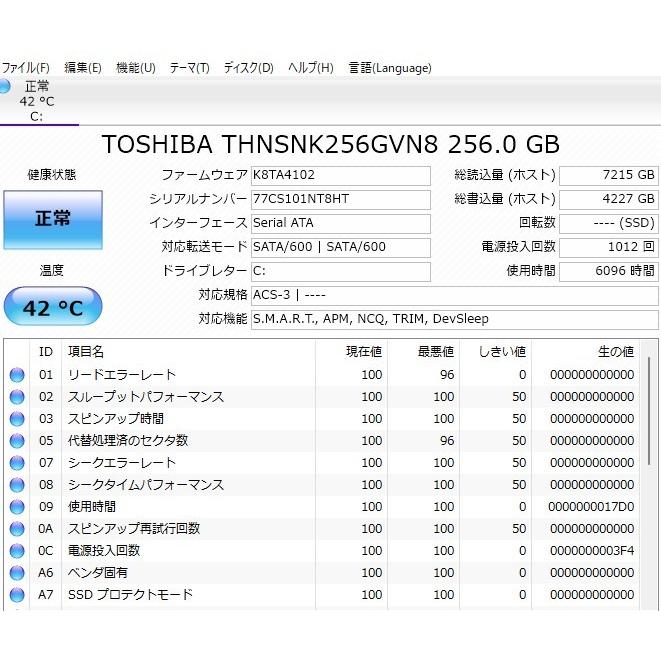Click the 対応機能 field listing S.M.A.R.T., APM
This screenshot has height=661, width=661.
(x=454, y=320)
